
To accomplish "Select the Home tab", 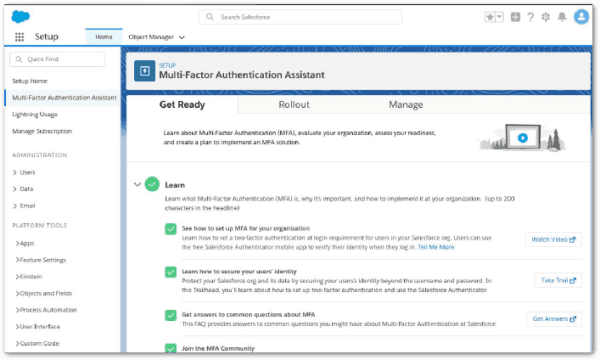I will tap(104, 37).
